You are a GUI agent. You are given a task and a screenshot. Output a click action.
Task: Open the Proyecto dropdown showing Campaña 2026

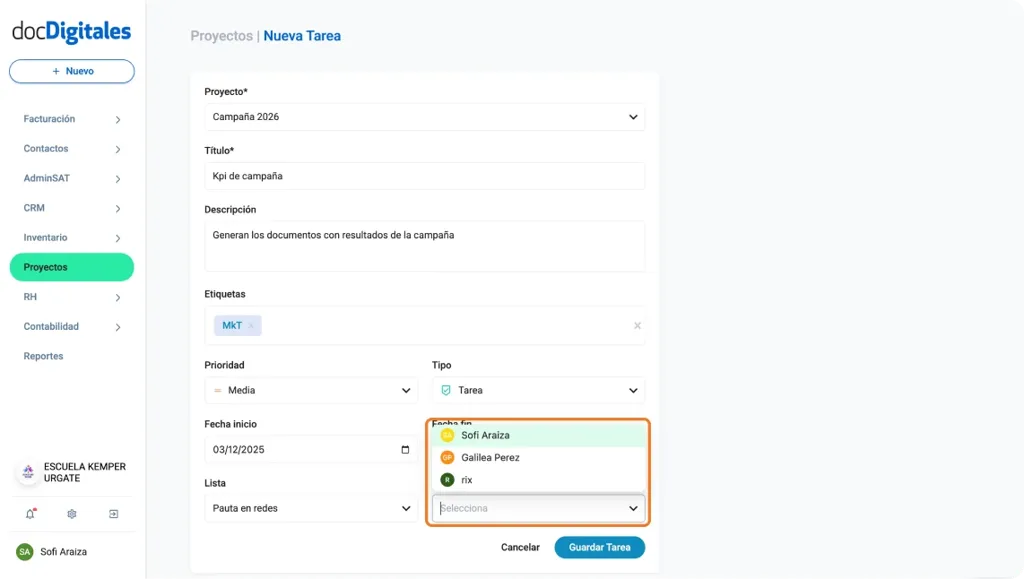(x=425, y=116)
